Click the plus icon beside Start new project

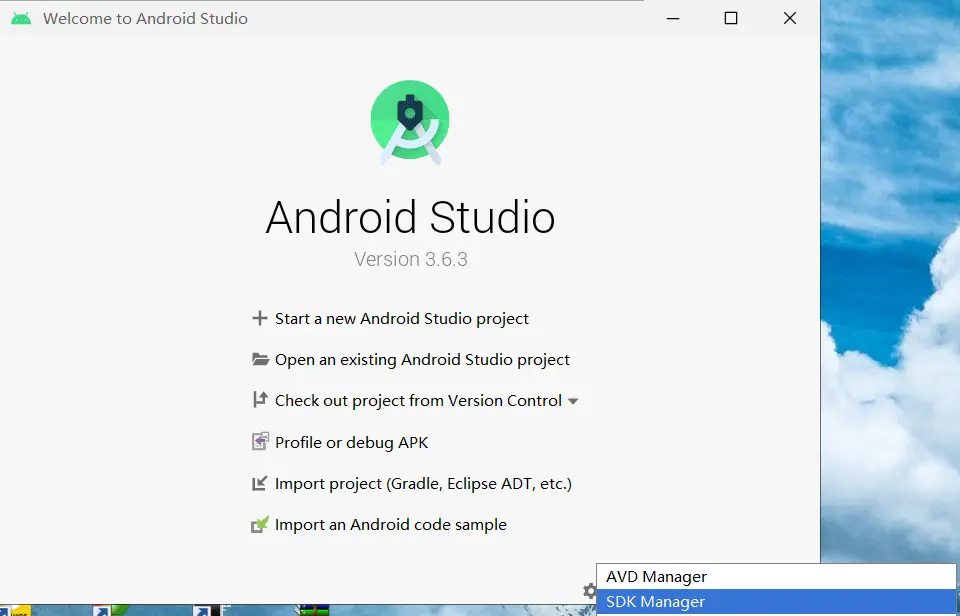260,318
